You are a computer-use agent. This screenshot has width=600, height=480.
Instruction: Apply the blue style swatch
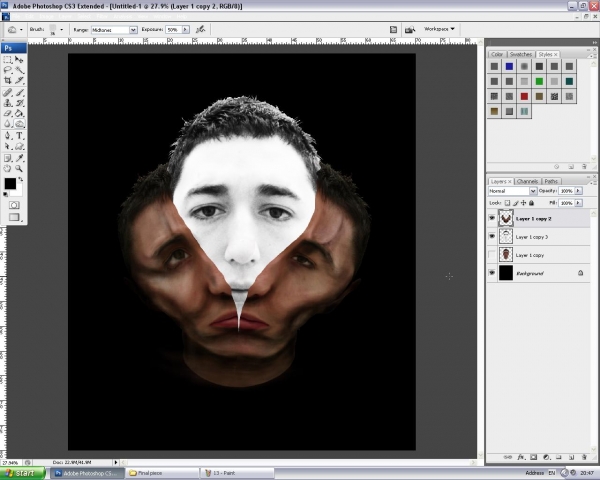[x=509, y=66]
